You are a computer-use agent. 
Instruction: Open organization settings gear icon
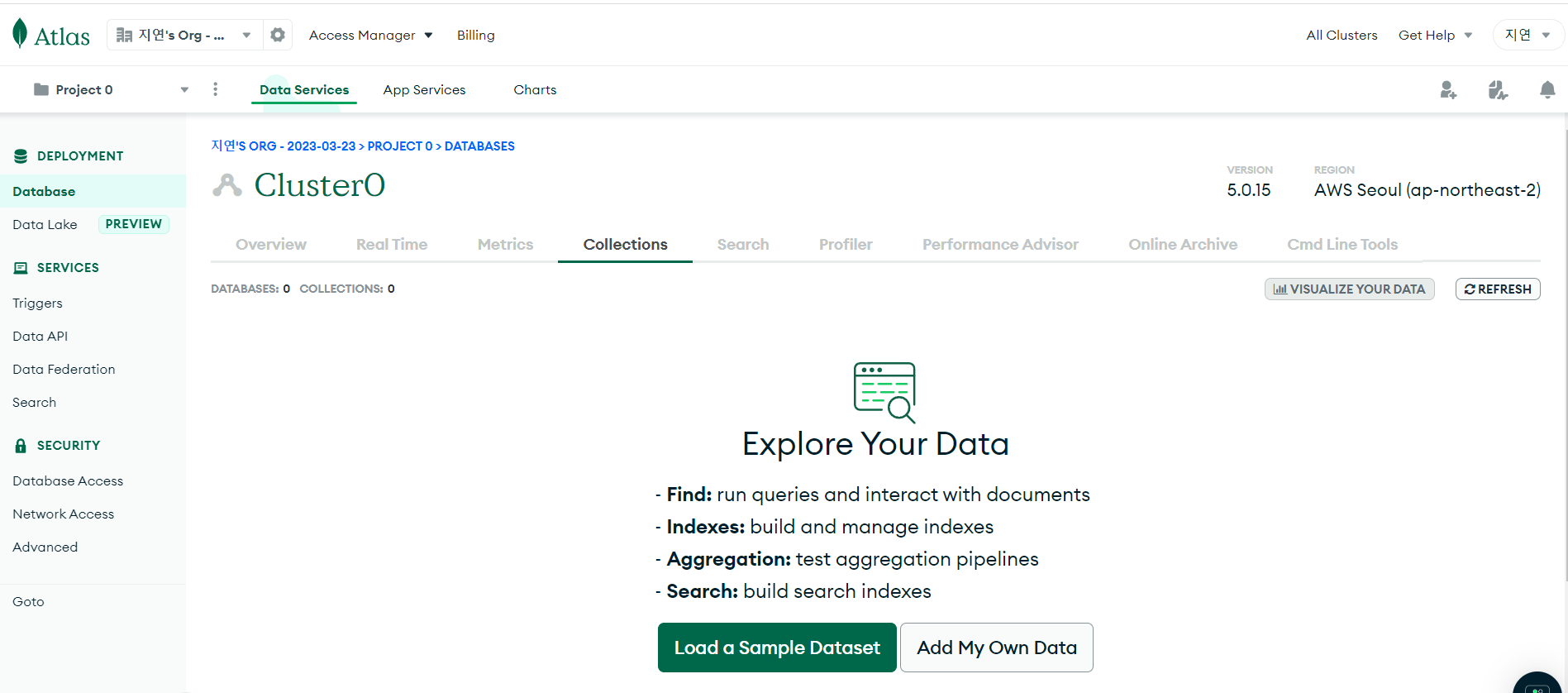(278, 35)
